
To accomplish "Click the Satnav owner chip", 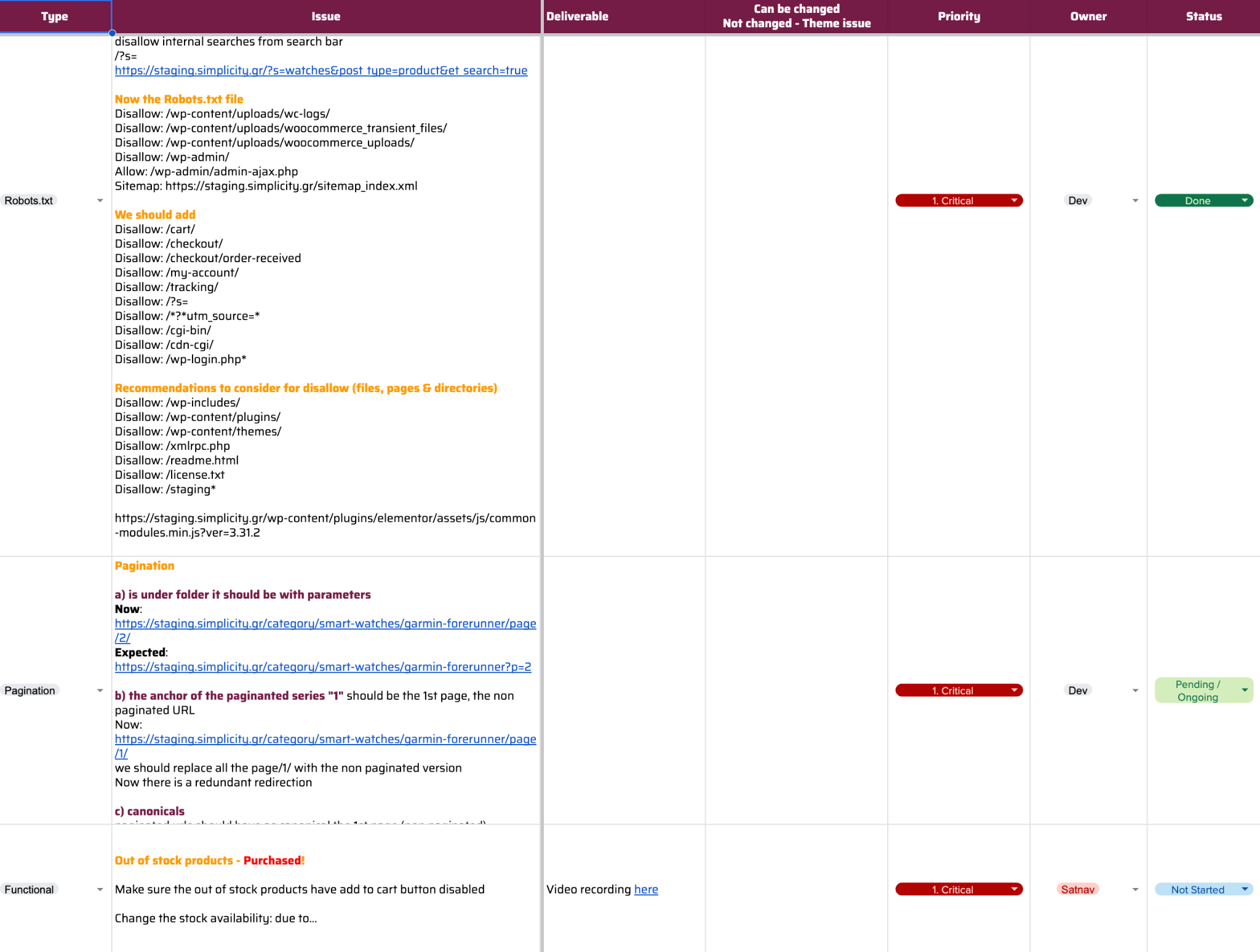I will (1077, 889).
